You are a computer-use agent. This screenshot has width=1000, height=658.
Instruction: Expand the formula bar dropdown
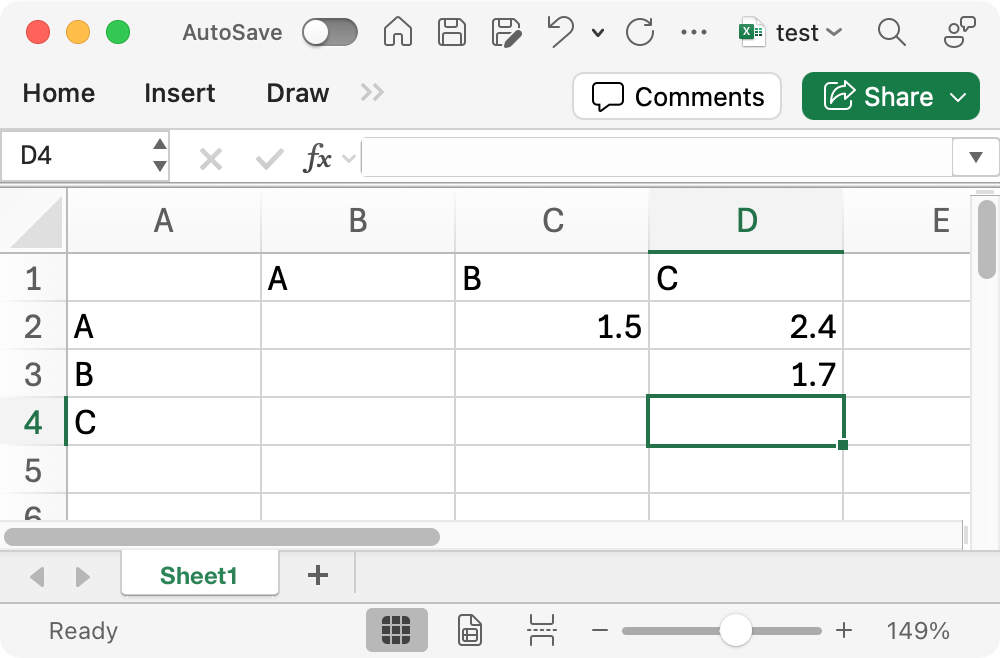[x=976, y=157]
